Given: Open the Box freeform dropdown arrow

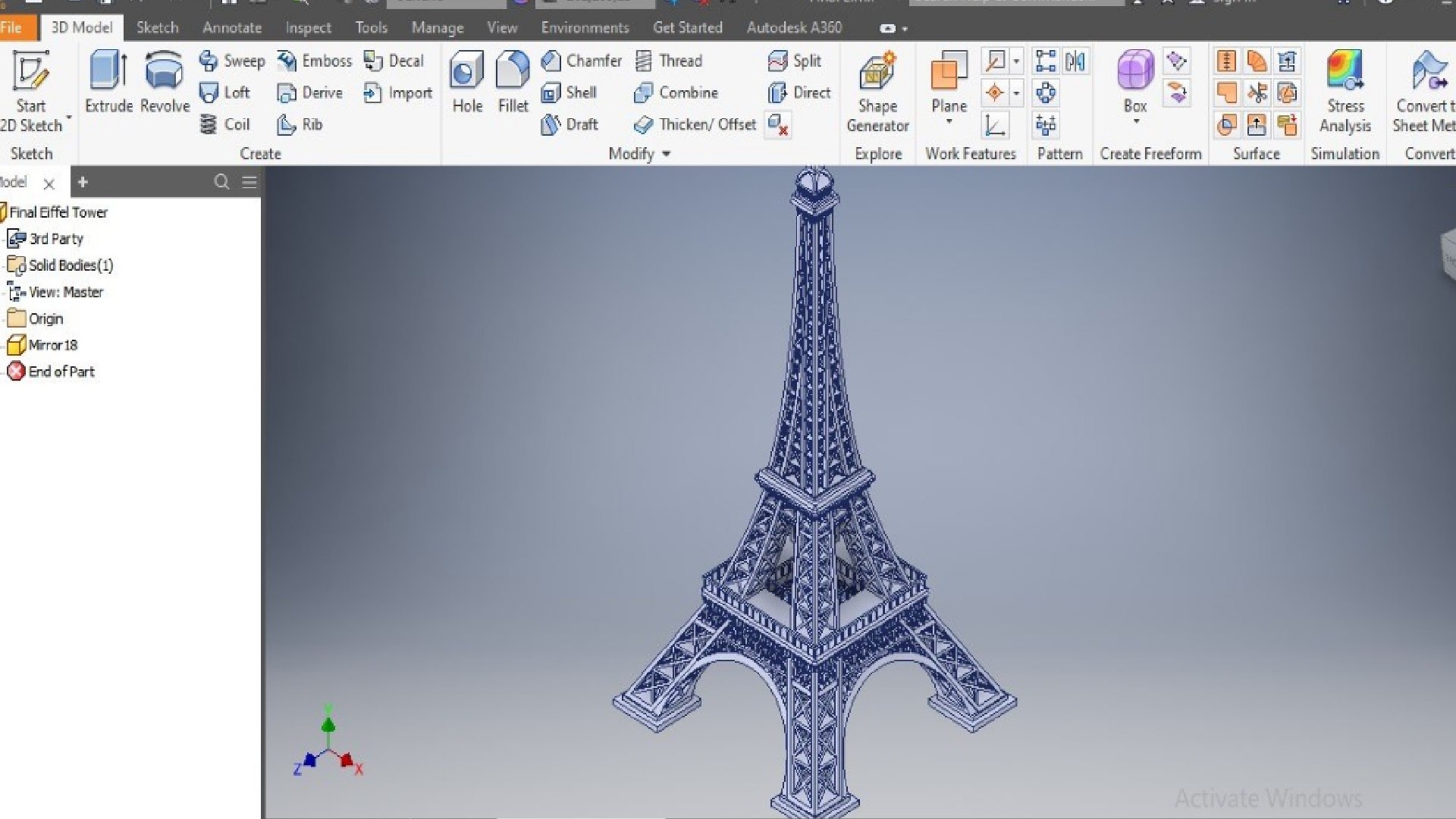Looking at the screenshot, I should pyautogui.click(x=1136, y=122).
